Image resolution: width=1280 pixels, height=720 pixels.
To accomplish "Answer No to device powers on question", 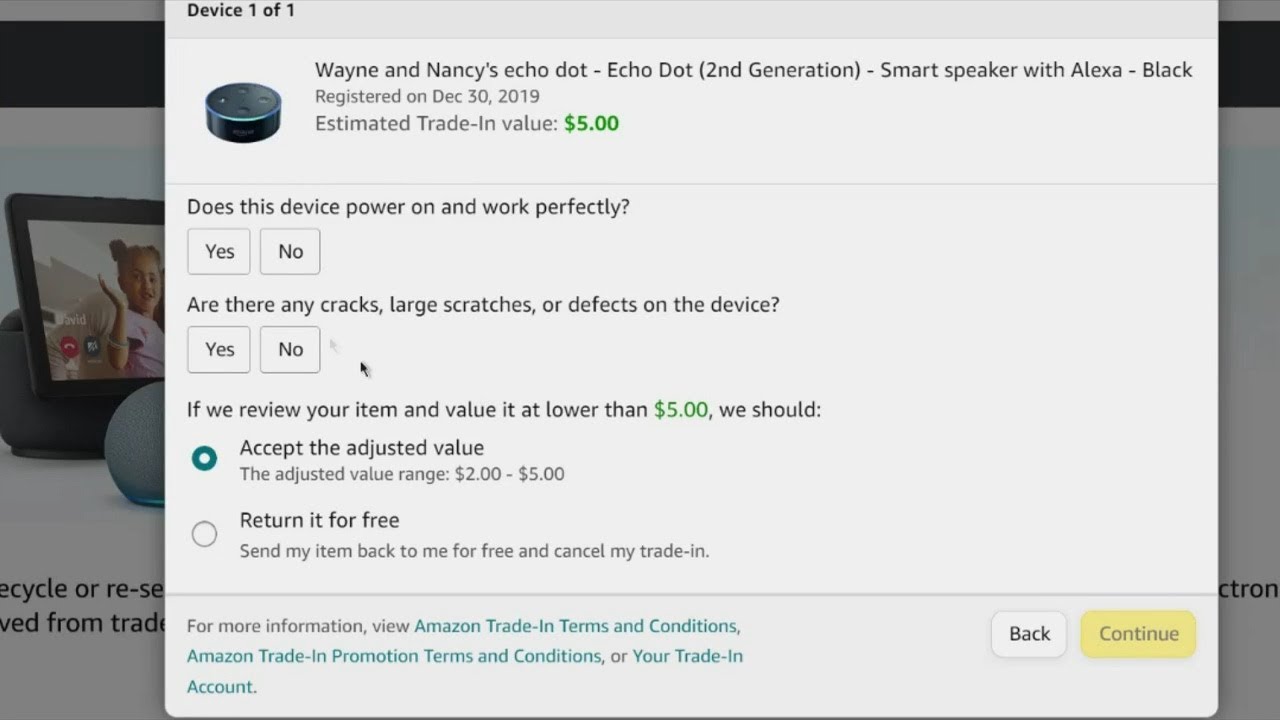I will [290, 251].
